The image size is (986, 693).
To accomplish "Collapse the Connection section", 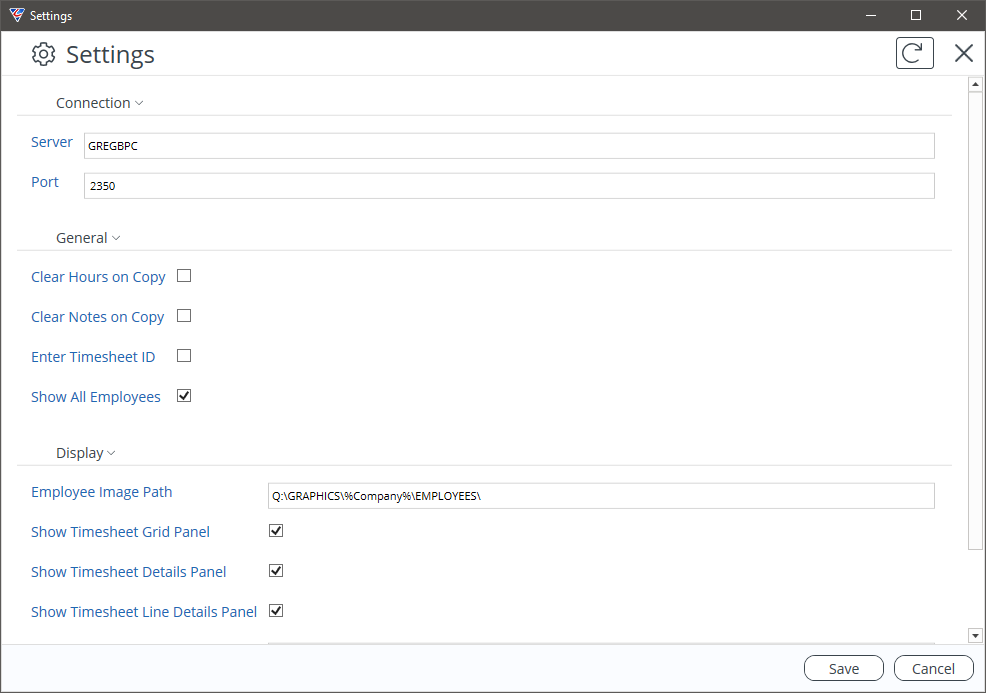I will 99,103.
